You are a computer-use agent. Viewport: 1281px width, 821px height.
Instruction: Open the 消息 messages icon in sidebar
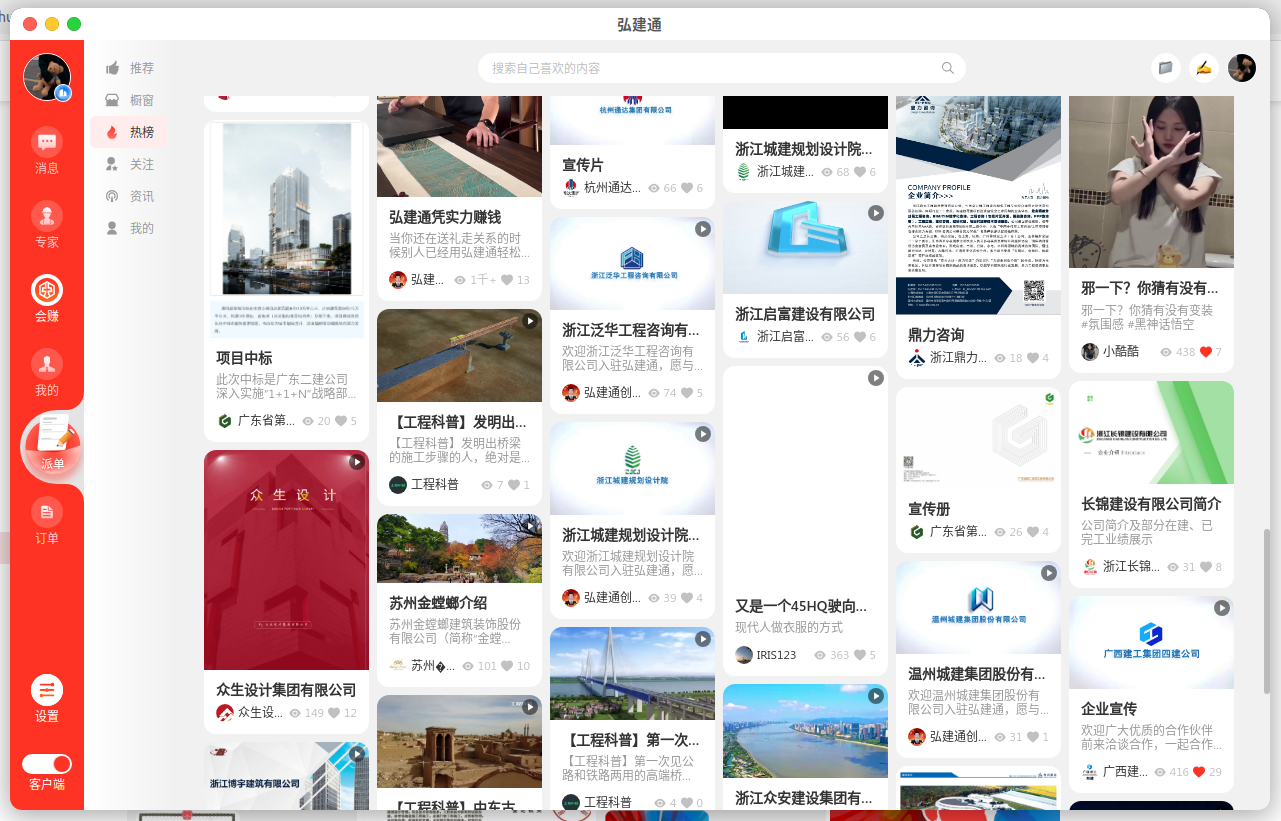pyautogui.click(x=47, y=142)
